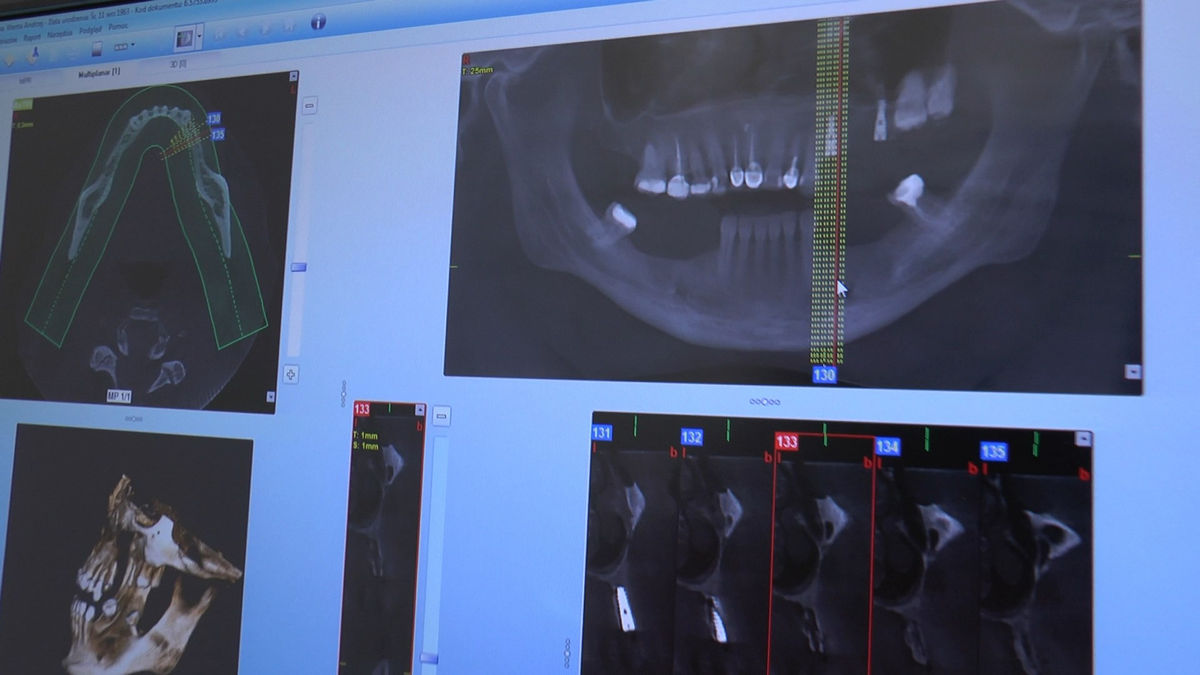
Task: Select cross-section slice 135
Action: point(993,451)
